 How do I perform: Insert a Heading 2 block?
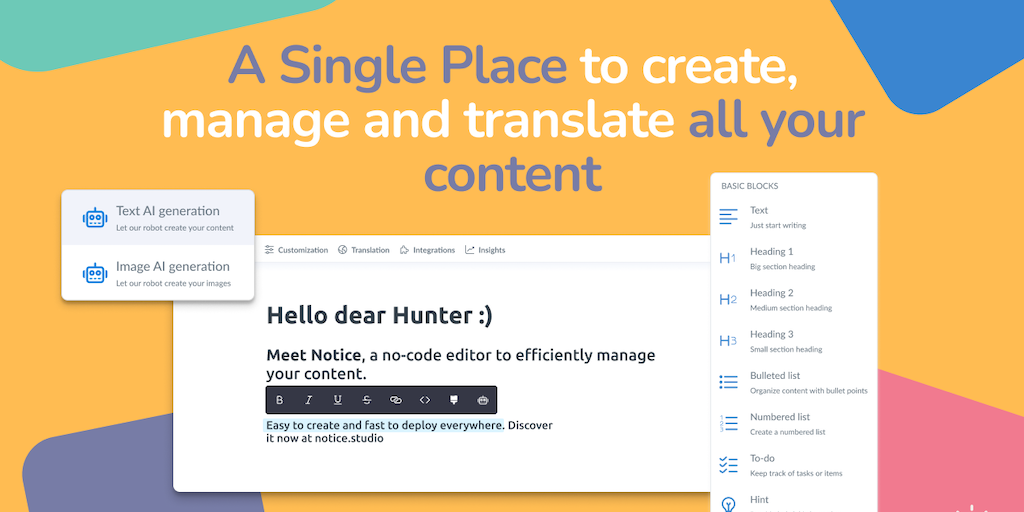[793, 299]
